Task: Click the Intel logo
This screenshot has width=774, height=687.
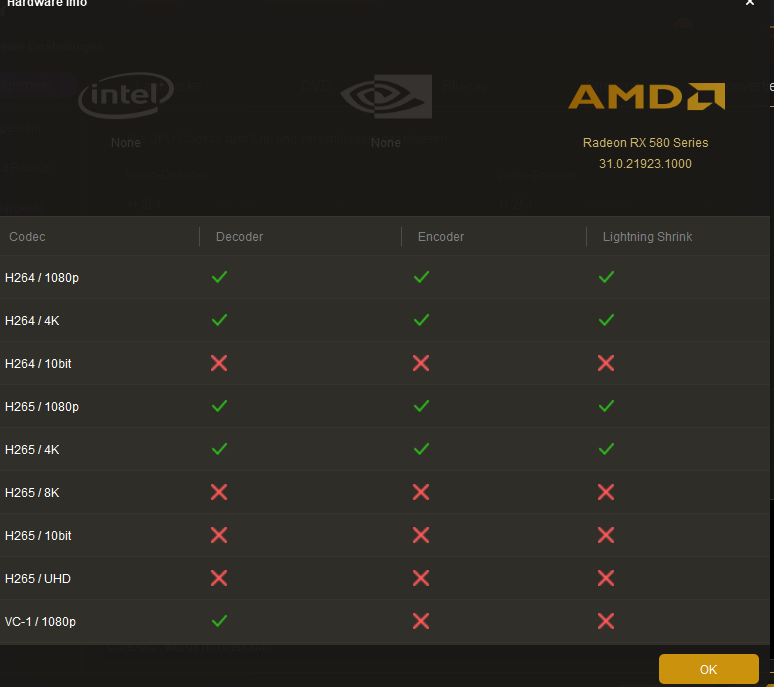Action: pyautogui.click(x=126, y=96)
